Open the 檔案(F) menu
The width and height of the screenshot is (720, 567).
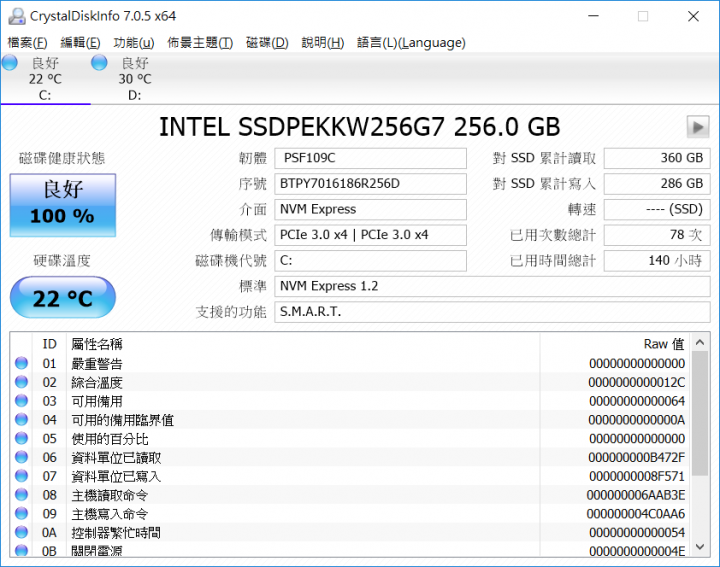click(28, 43)
